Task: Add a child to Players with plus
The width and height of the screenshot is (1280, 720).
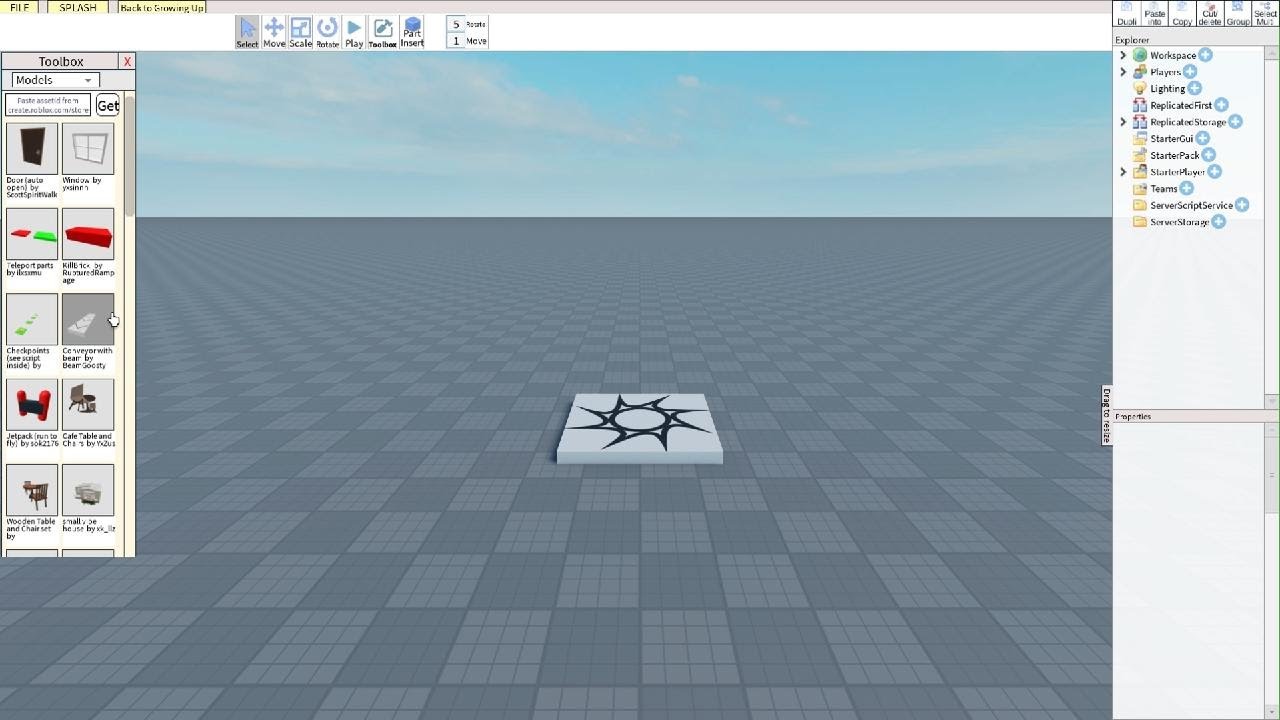Action: pyautogui.click(x=1190, y=72)
